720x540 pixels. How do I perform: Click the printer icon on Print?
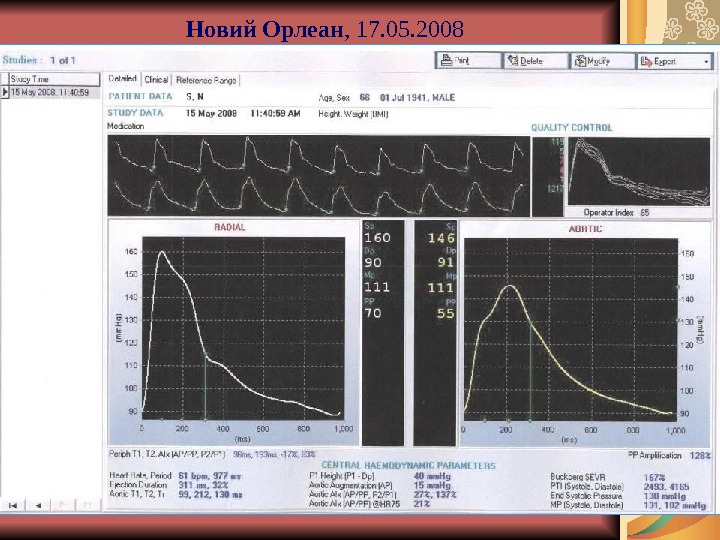(x=446, y=60)
